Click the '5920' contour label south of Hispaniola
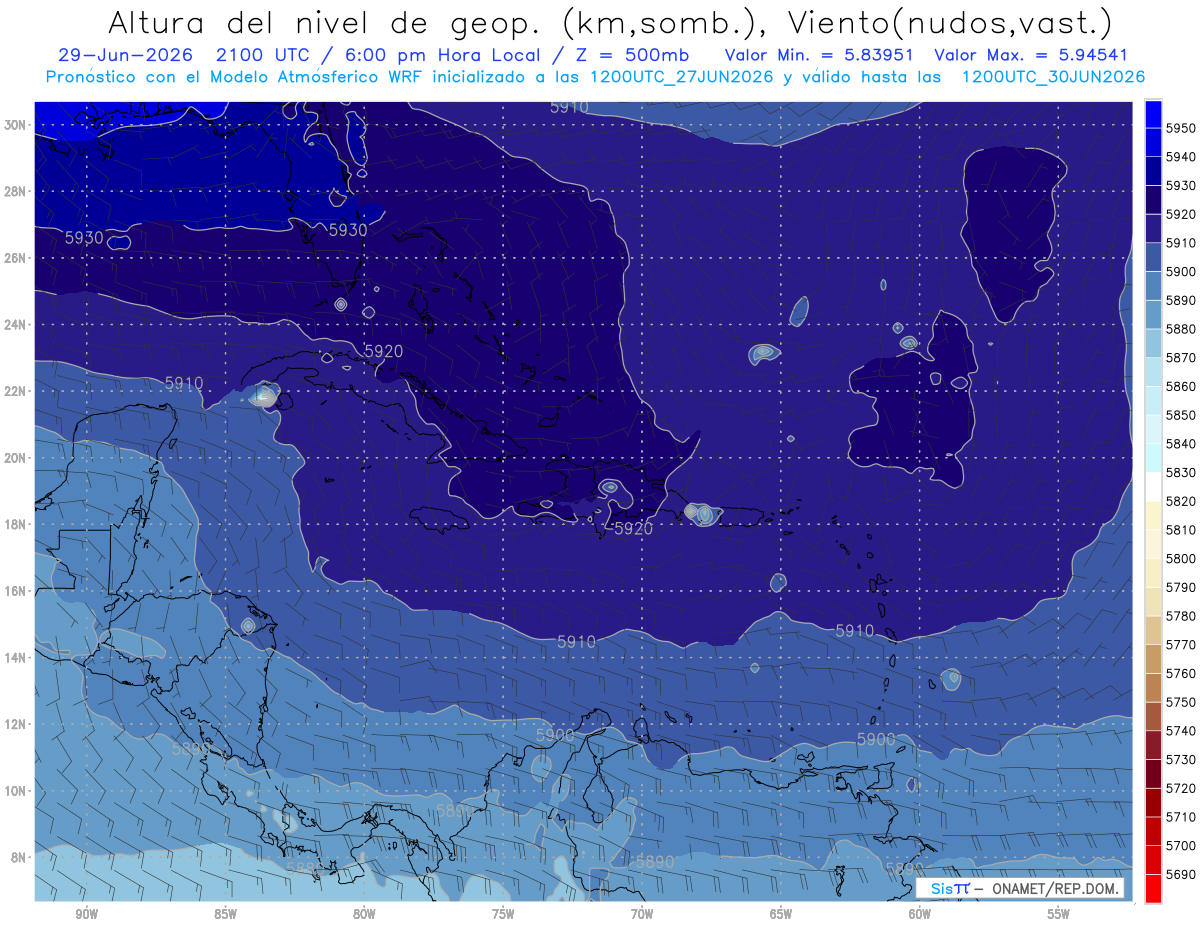 coord(633,528)
